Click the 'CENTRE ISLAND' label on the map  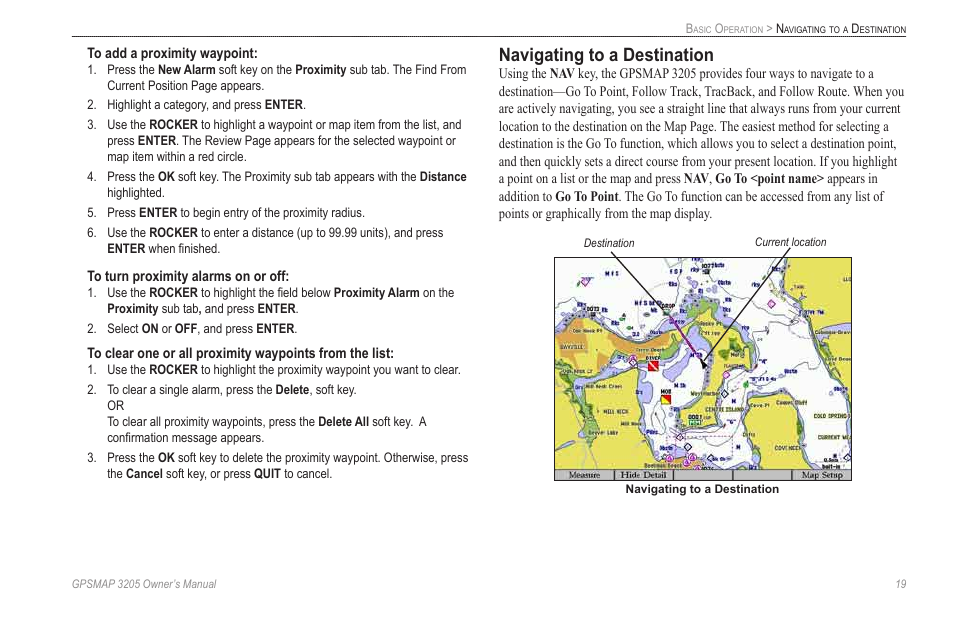pos(724,409)
